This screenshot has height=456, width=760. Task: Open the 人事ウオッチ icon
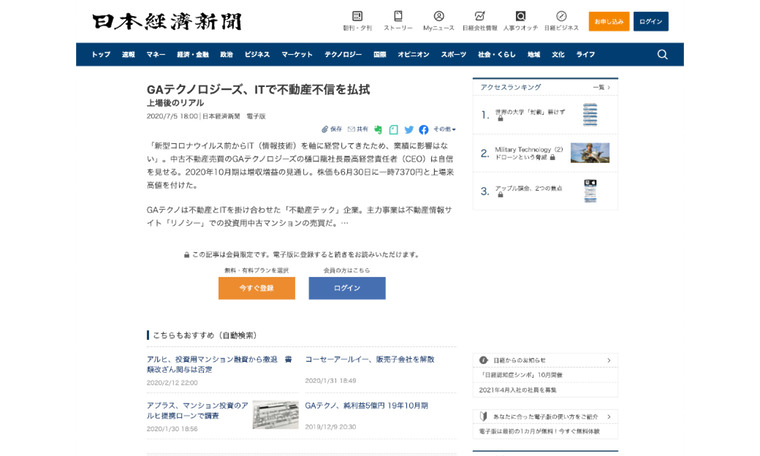tap(520, 17)
